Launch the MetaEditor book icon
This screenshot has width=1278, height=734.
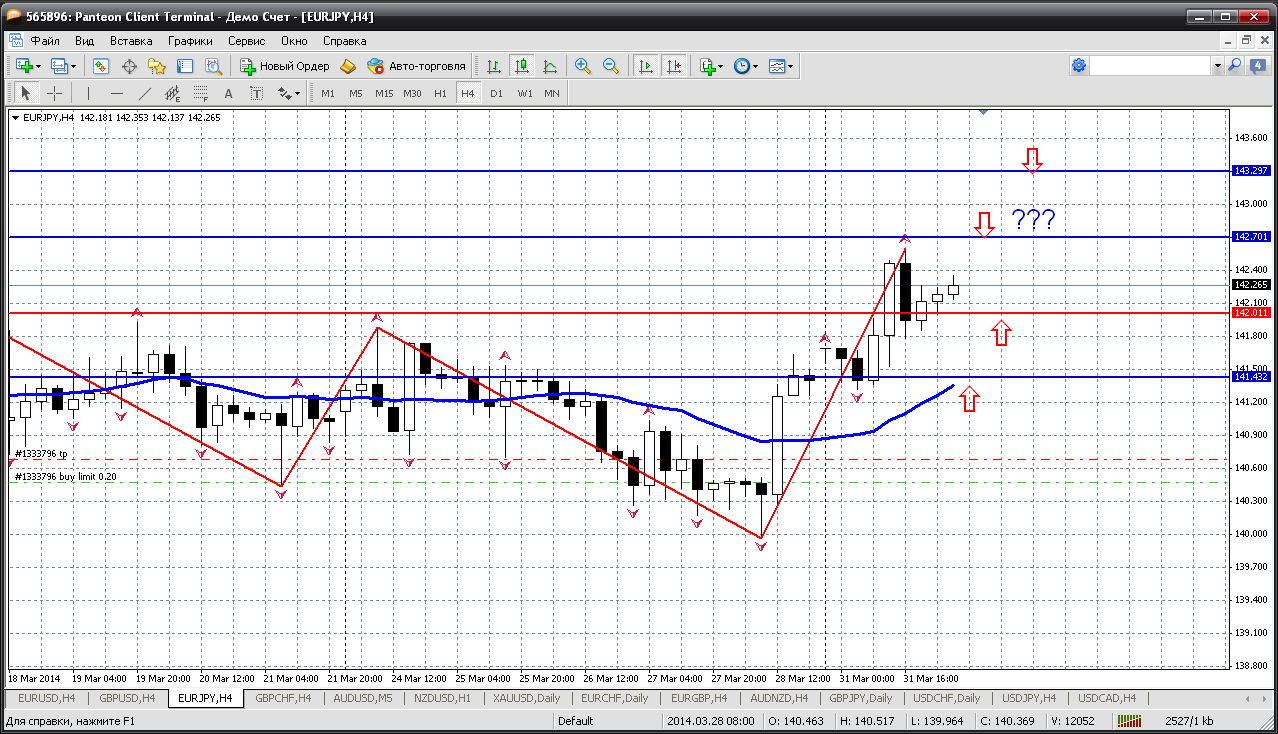click(x=348, y=66)
